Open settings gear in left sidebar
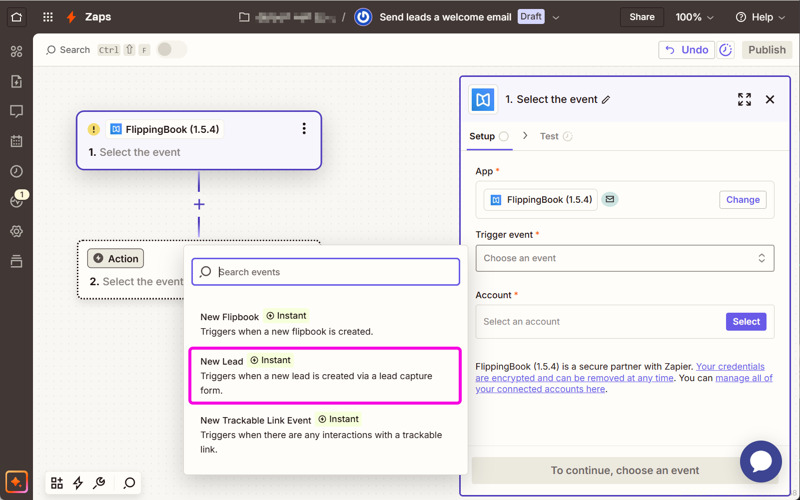The image size is (800, 500). (16, 231)
